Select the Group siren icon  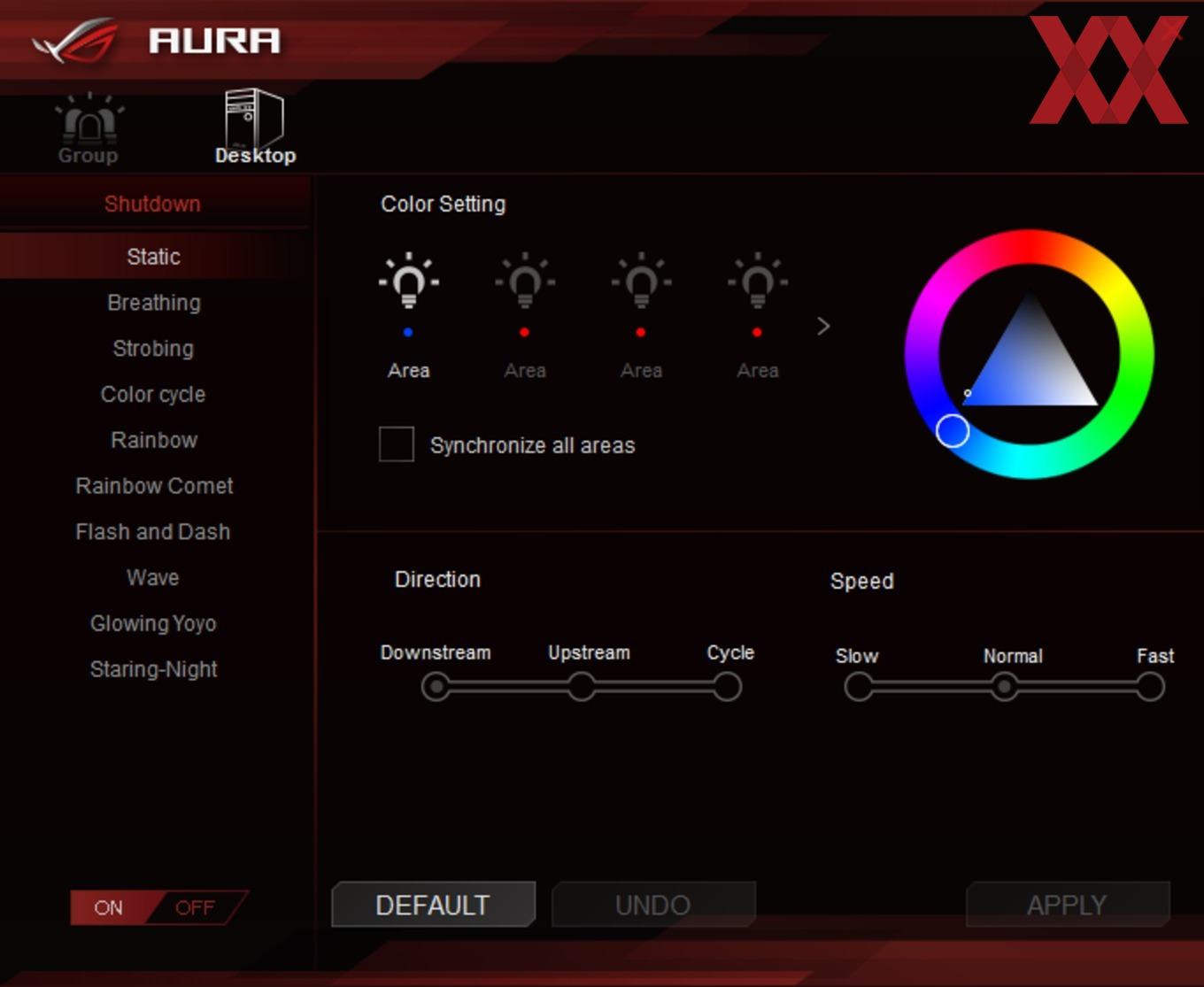(x=89, y=119)
